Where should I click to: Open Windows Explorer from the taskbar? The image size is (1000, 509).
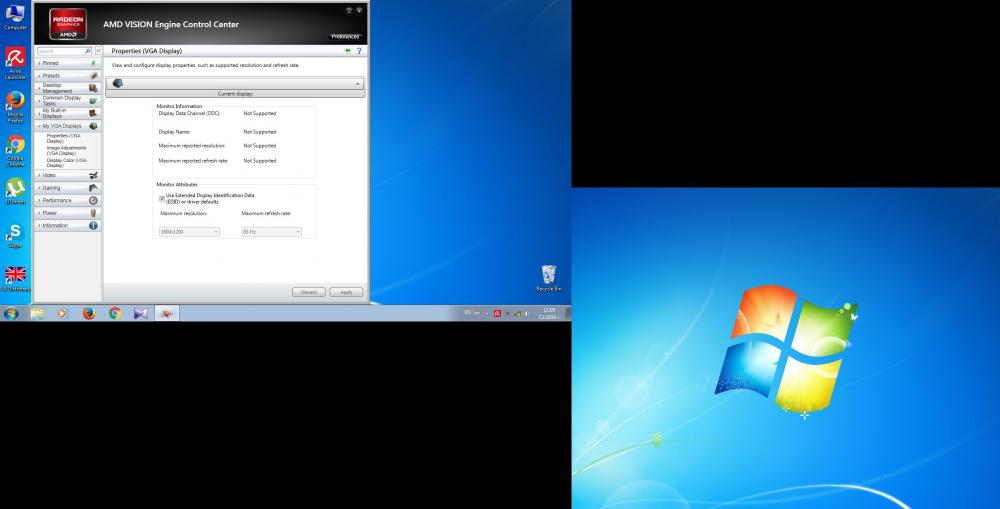pos(37,313)
